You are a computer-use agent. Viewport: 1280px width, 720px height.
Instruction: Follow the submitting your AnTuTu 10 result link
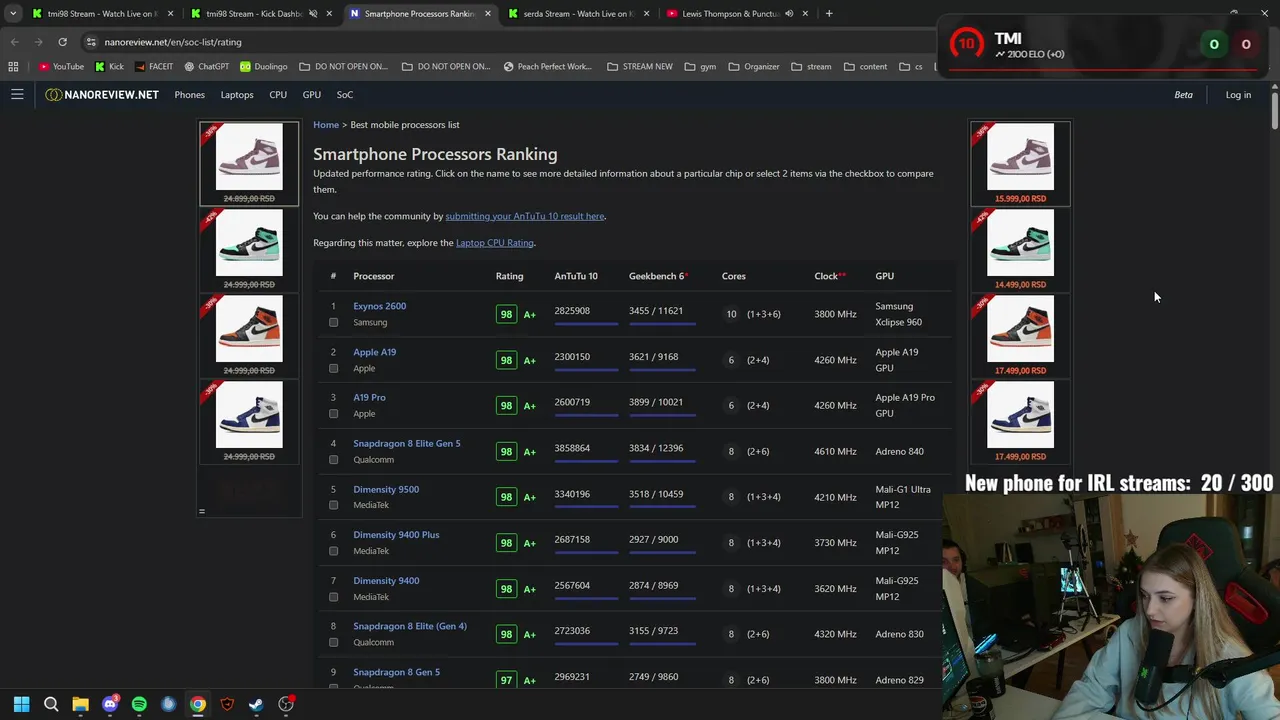tap(525, 216)
